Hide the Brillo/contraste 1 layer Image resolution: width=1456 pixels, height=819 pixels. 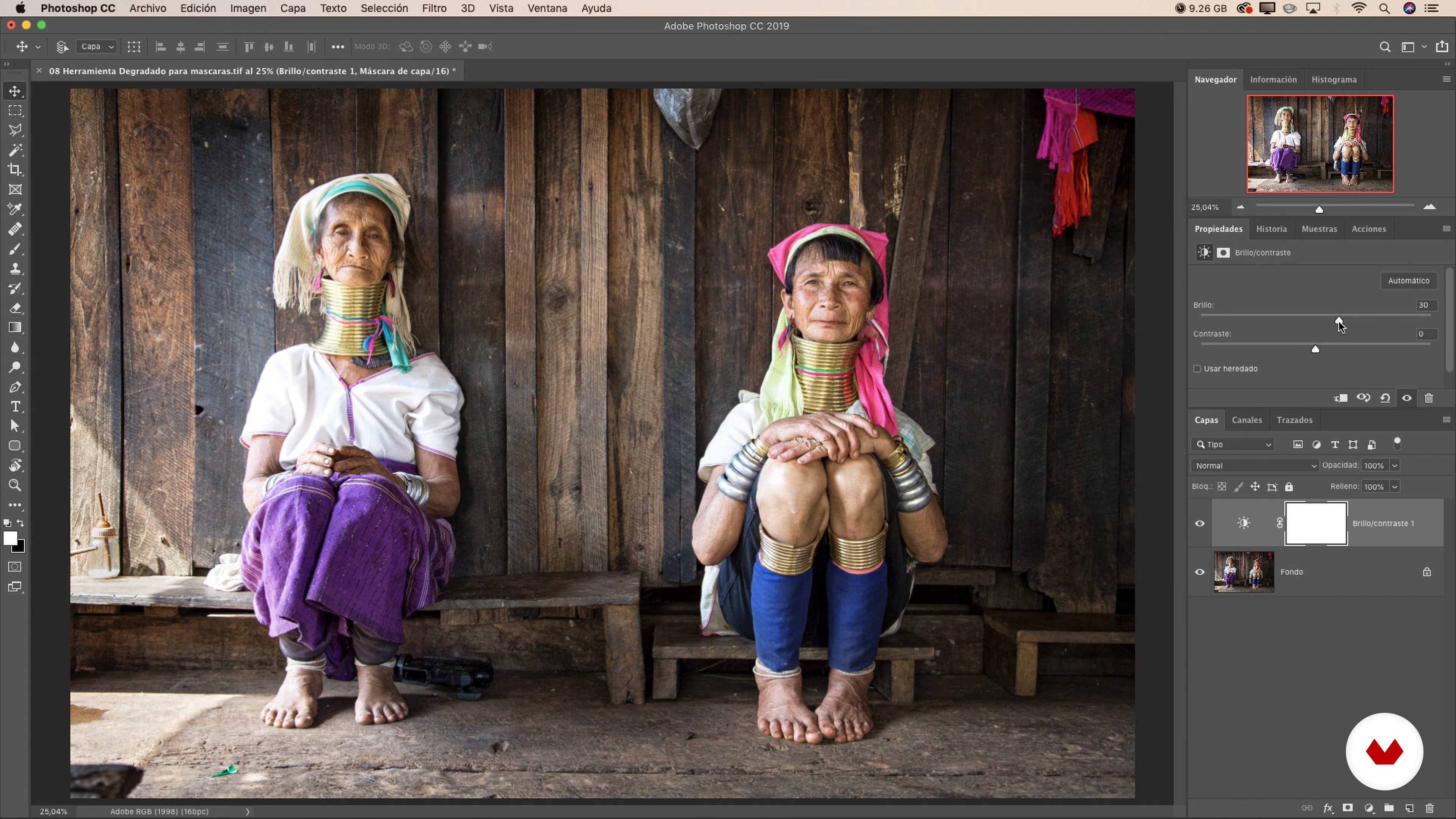pos(1199,523)
